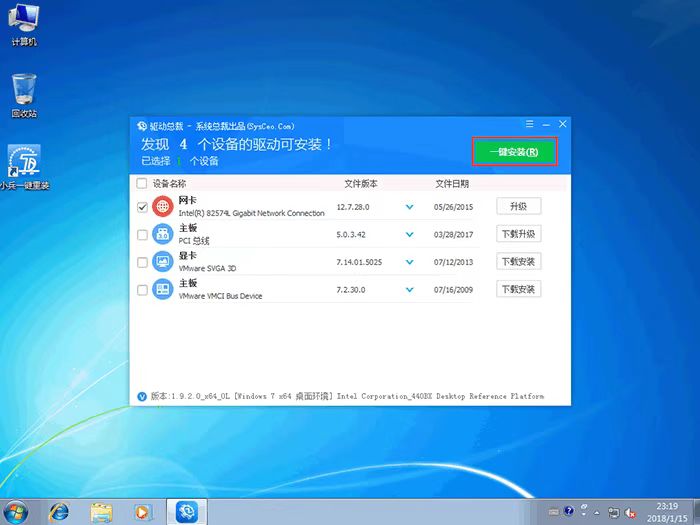Image resolution: width=700 pixels, height=525 pixels.
Task: Switch to 驱动总裁 taskbar button
Action: 187,512
